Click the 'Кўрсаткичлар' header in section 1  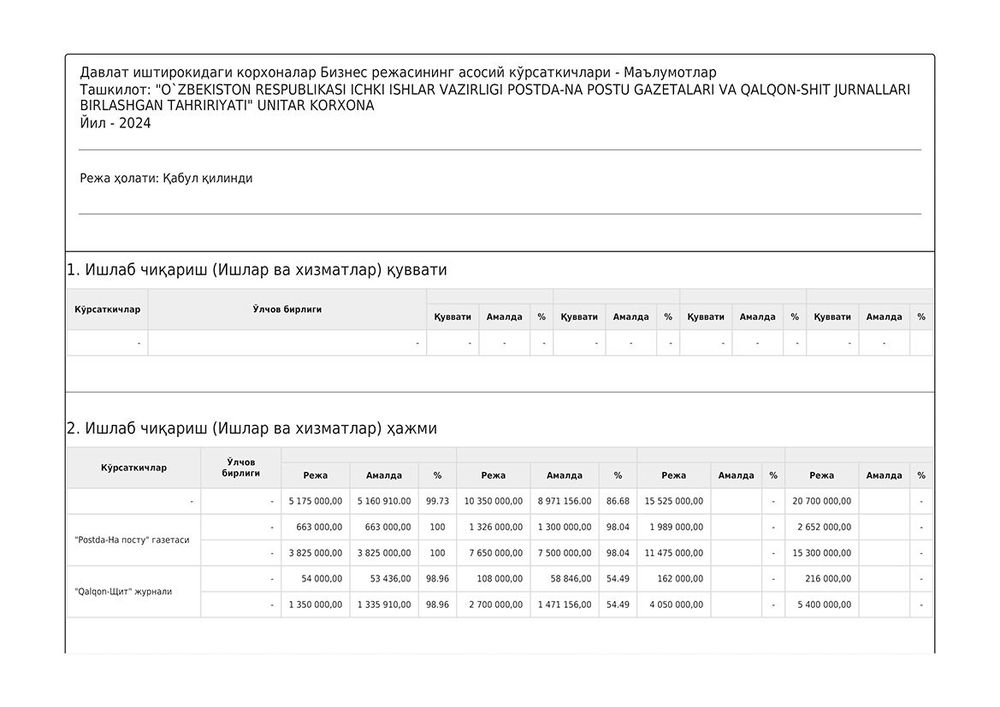click(x=107, y=309)
